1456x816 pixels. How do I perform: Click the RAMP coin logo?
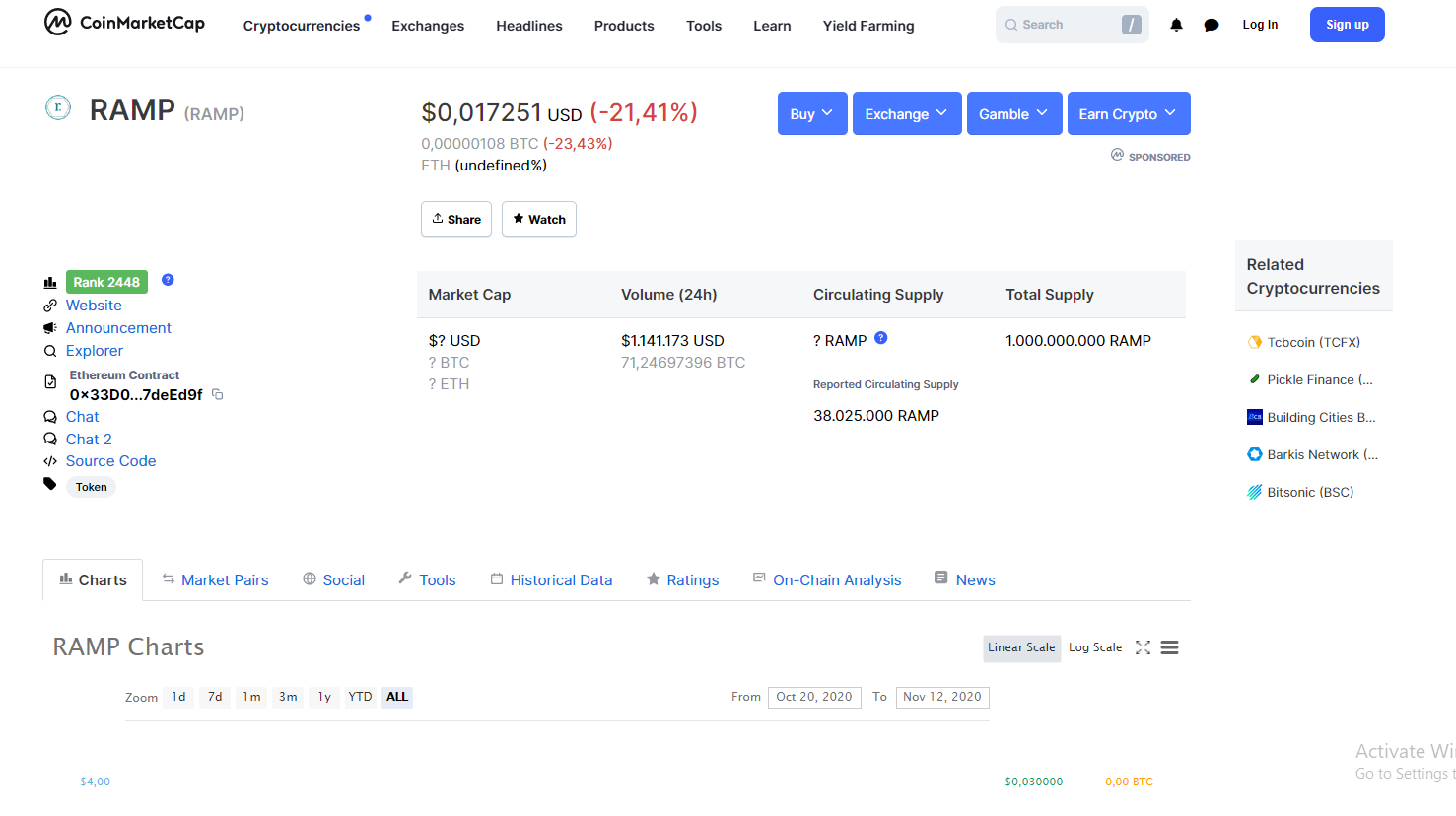pos(58,107)
